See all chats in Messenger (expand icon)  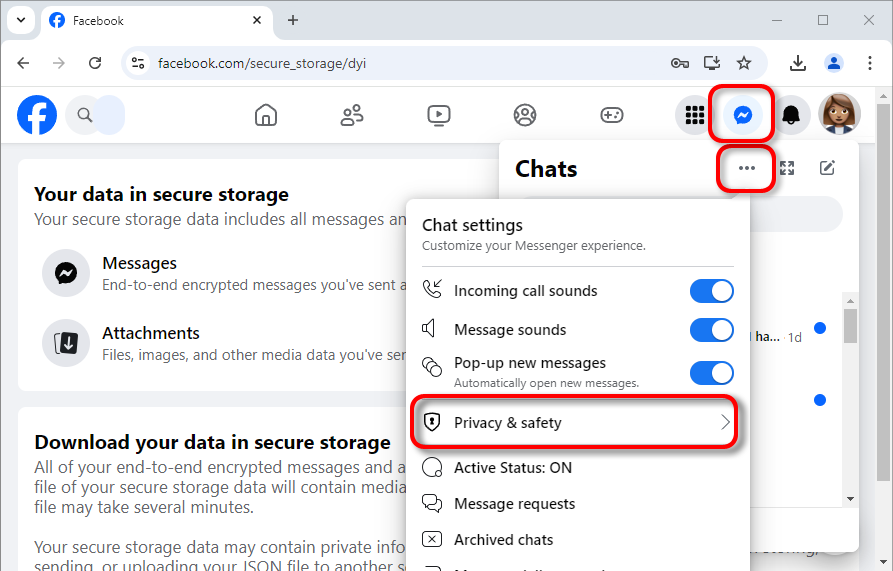click(x=787, y=168)
